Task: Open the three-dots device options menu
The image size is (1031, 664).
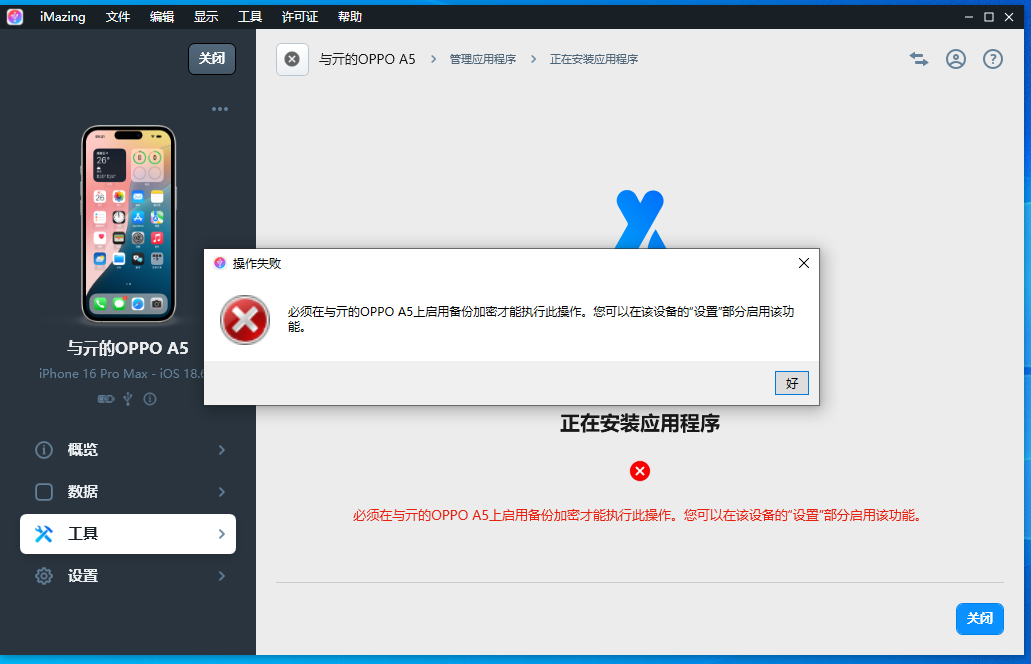Action: coord(220,109)
